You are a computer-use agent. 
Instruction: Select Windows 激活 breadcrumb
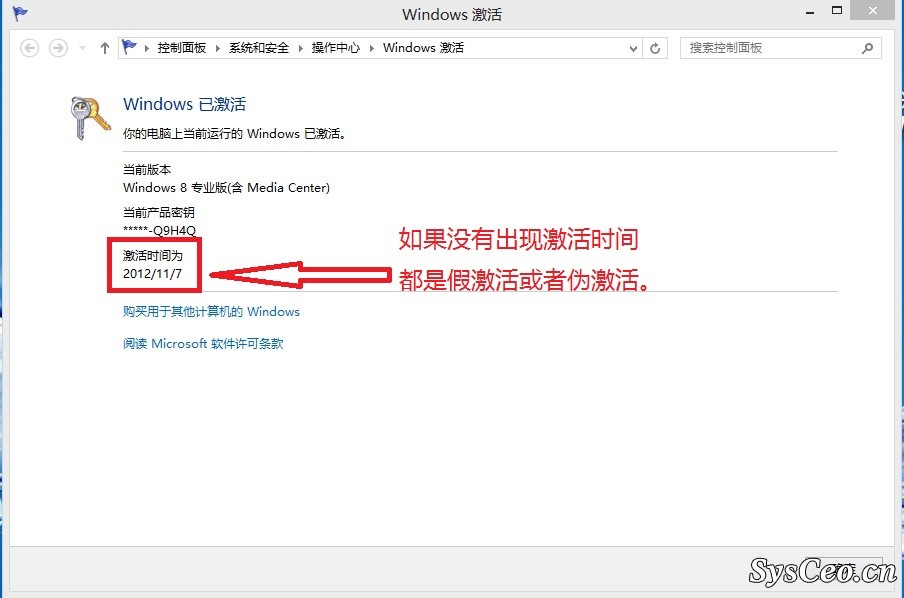pos(423,48)
